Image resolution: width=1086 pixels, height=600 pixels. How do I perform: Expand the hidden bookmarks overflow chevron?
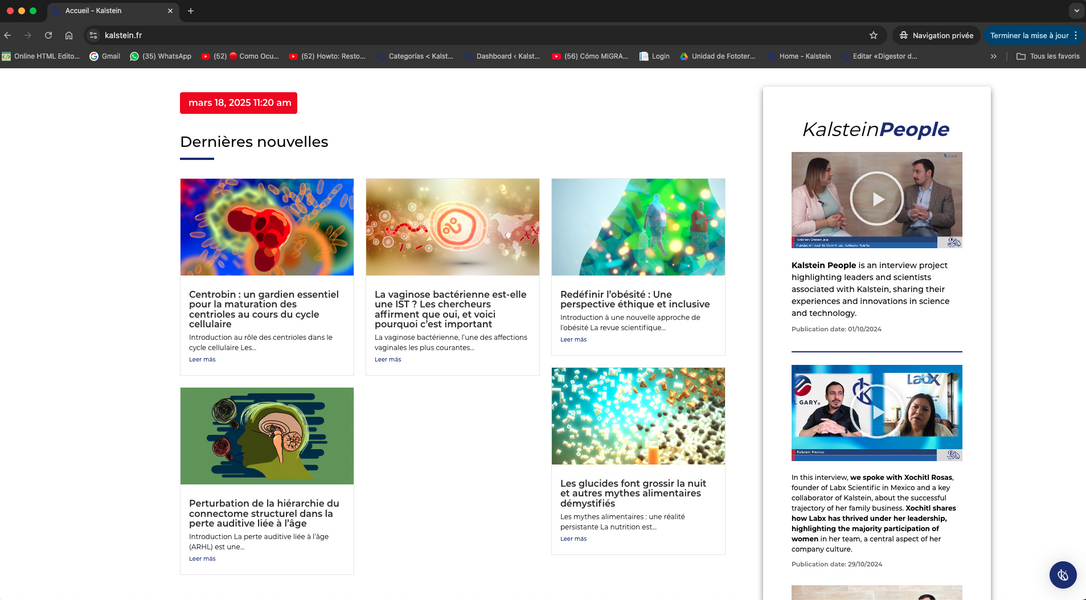pos(993,56)
